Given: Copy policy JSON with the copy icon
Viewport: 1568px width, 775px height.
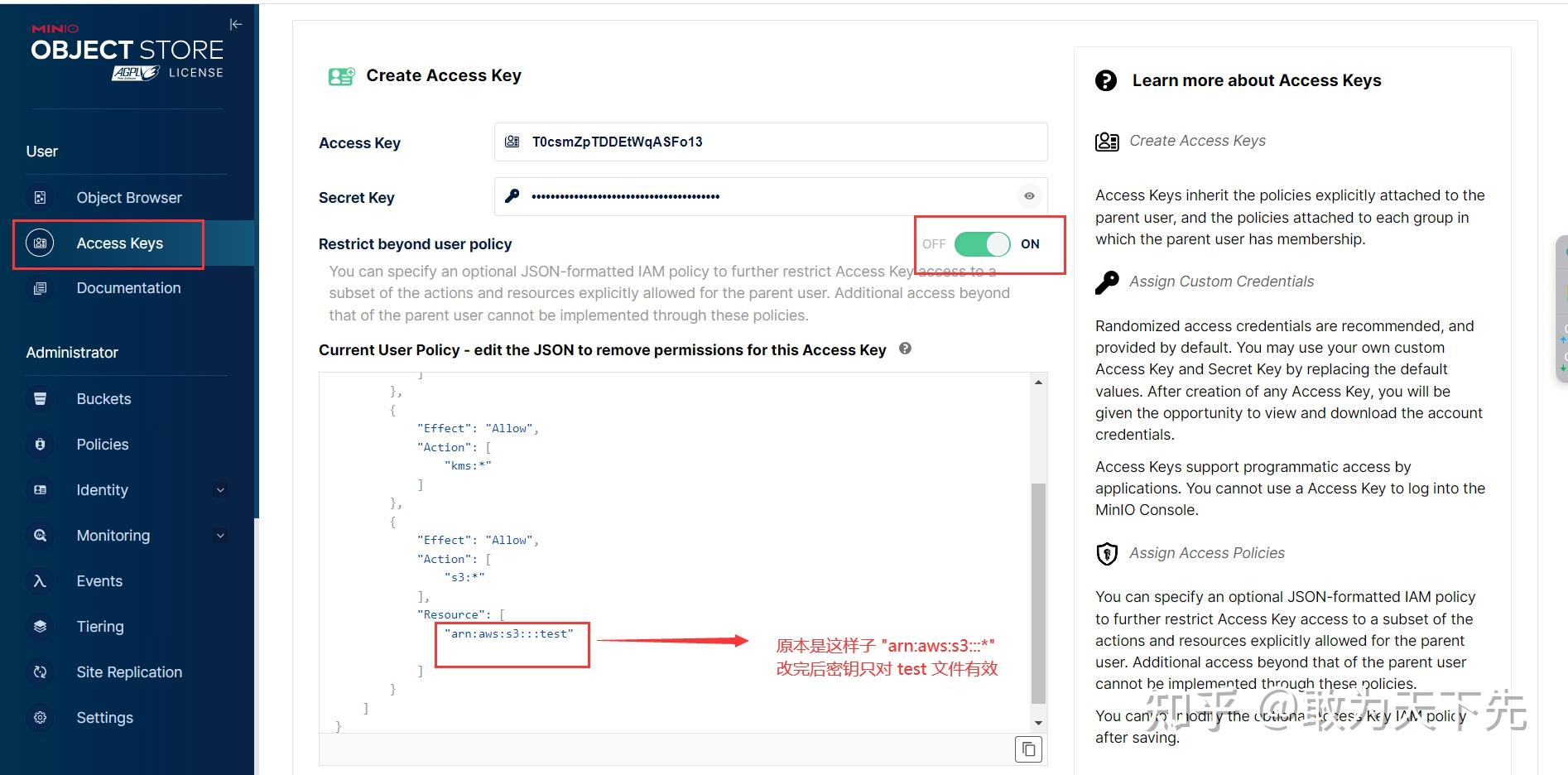Looking at the screenshot, I should pos(1028,749).
